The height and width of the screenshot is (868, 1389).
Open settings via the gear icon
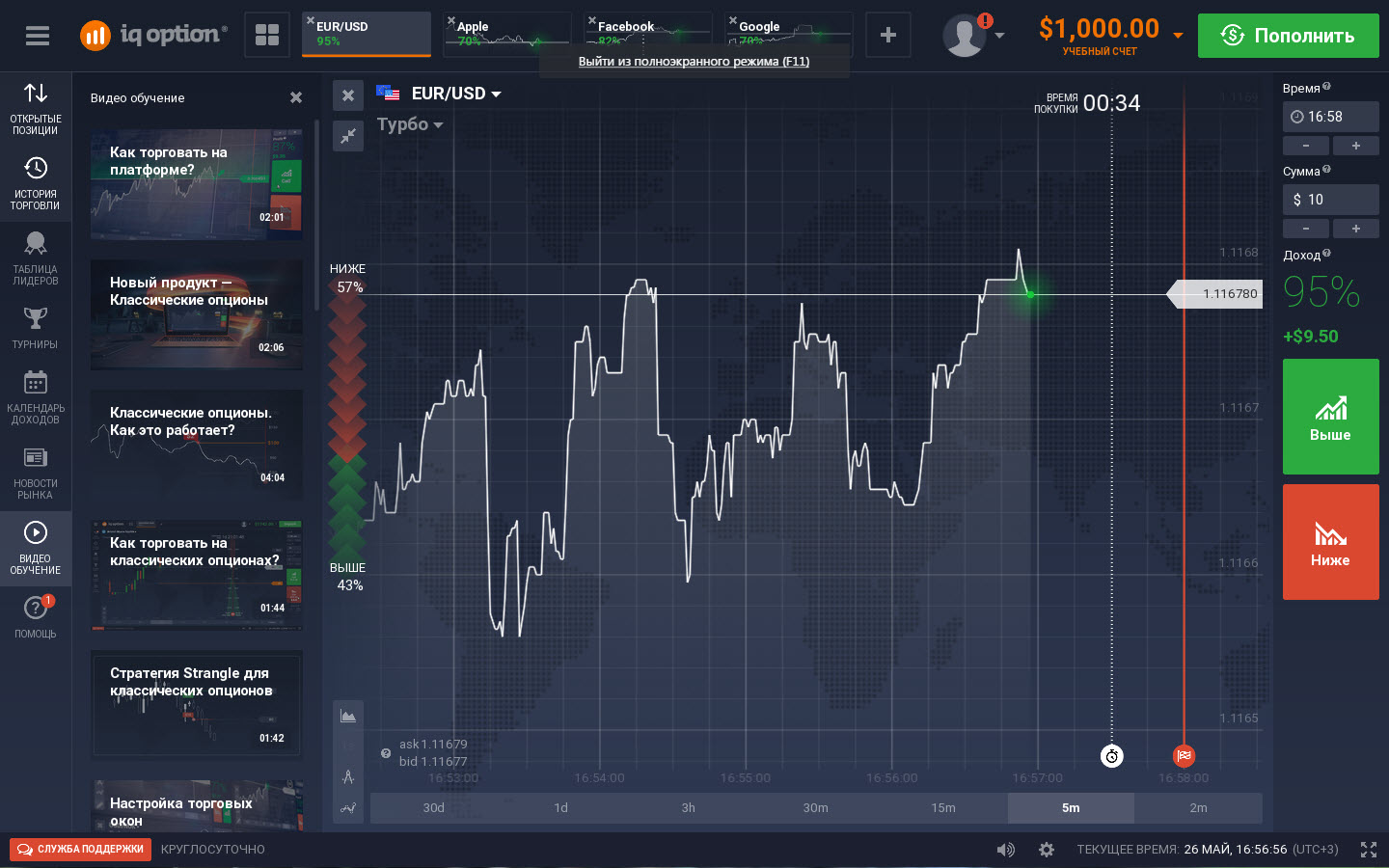tap(1047, 850)
